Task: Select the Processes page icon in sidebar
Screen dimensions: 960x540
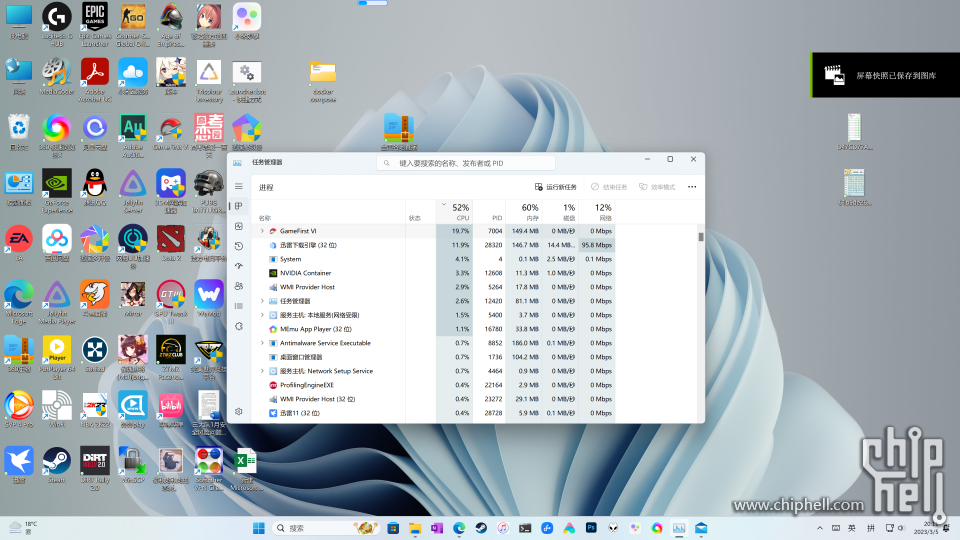Action: (x=239, y=206)
